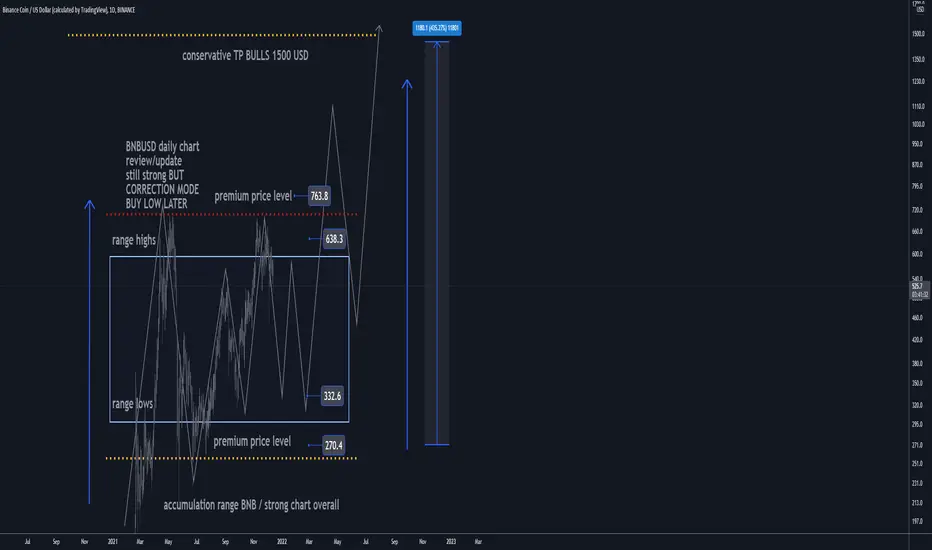Click the 380.0 price axis label
The width and height of the screenshot is (932, 550).
pyautogui.click(x=917, y=363)
